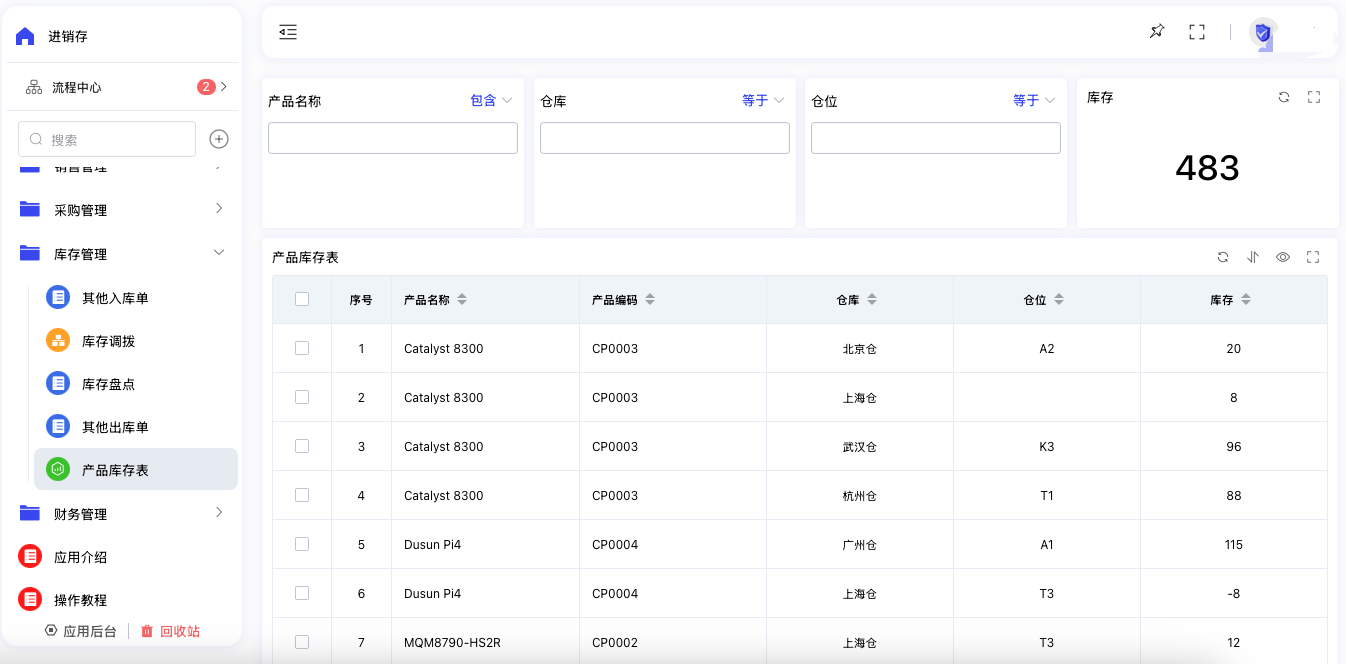Refresh the 库存 statistic card
The width and height of the screenshot is (1346, 664).
(x=1284, y=97)
